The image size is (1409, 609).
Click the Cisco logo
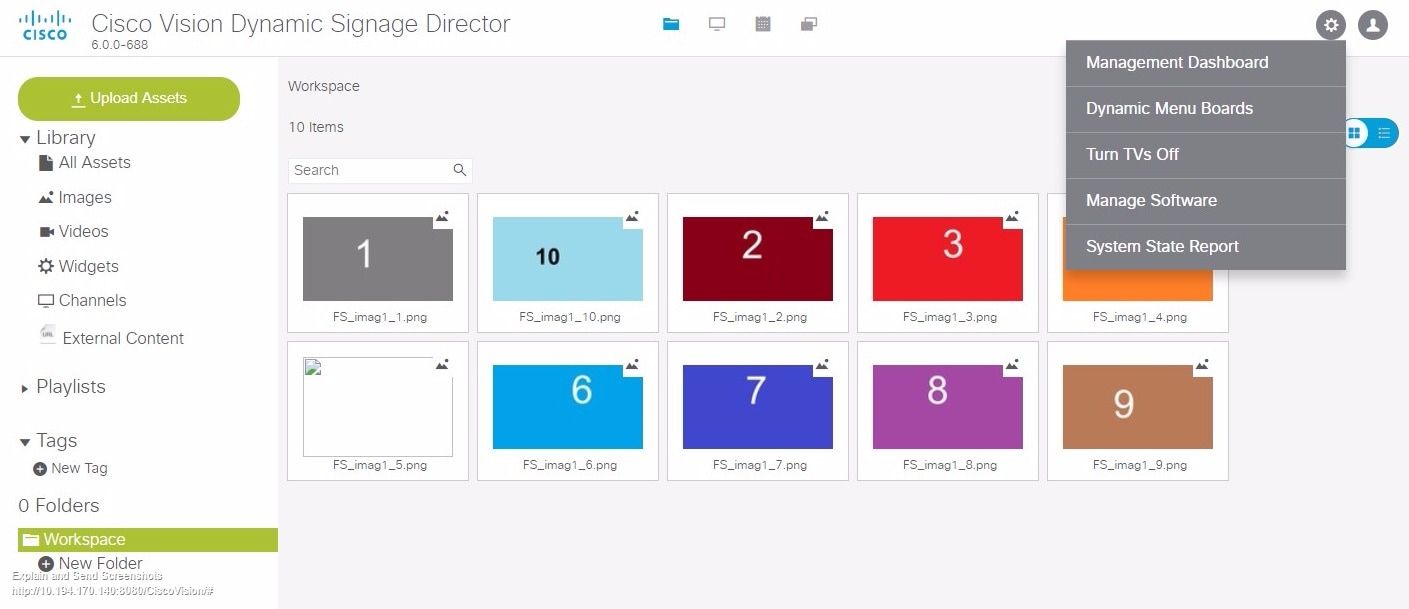pyautogui.click(x=45, y=25)
